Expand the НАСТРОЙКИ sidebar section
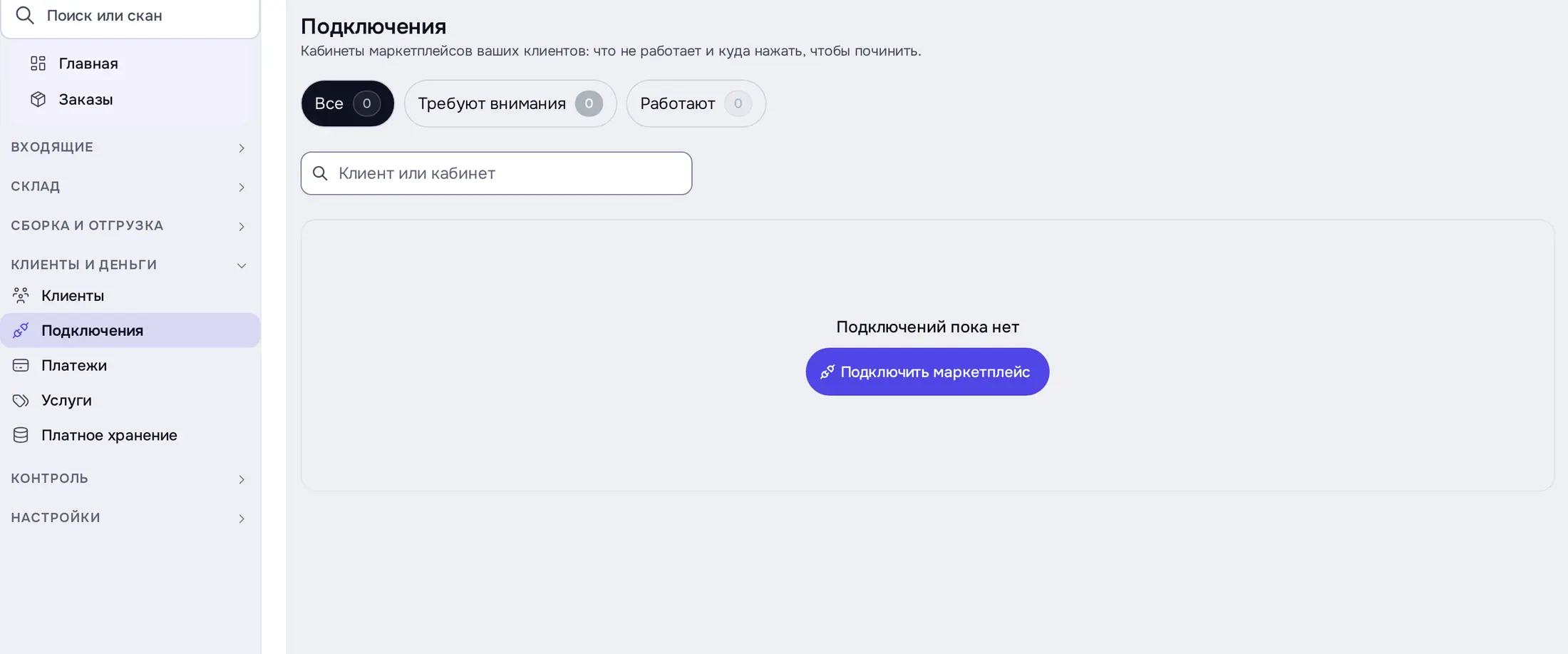 (x=130, y=517)
